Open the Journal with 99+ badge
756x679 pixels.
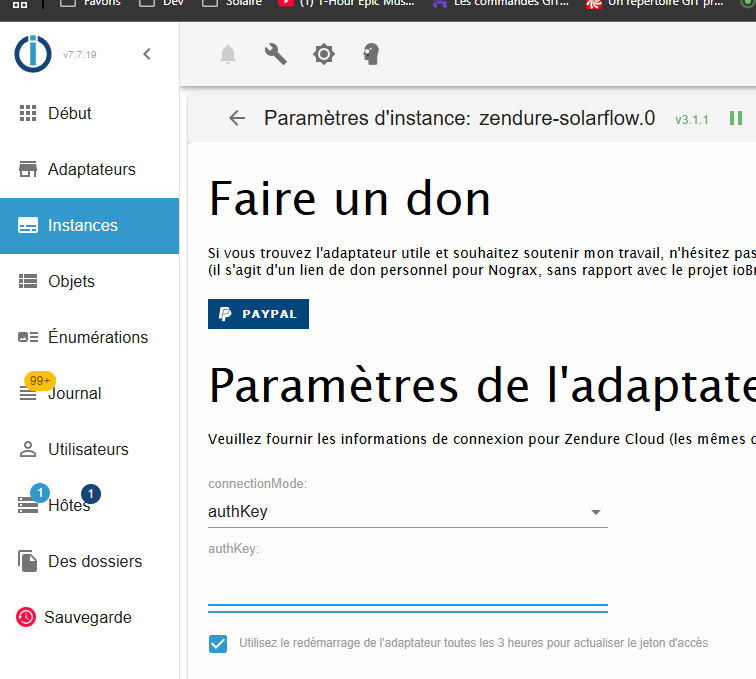(89, 393)
